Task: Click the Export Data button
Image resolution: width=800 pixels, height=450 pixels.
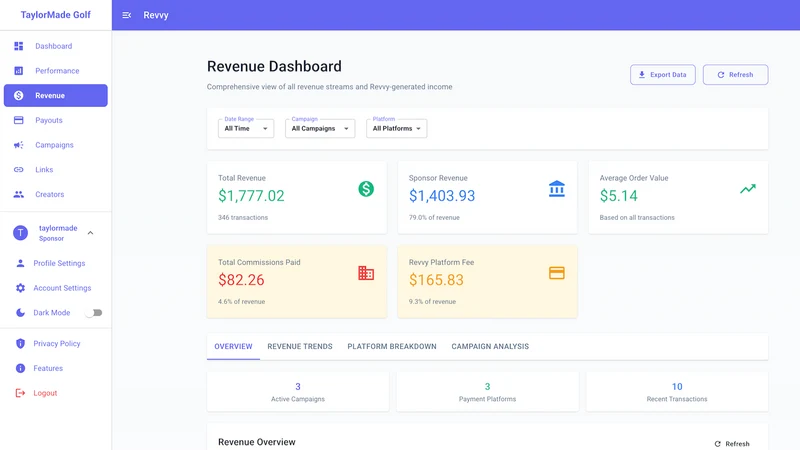Action: pyautogui.click(x=663, y=74)
